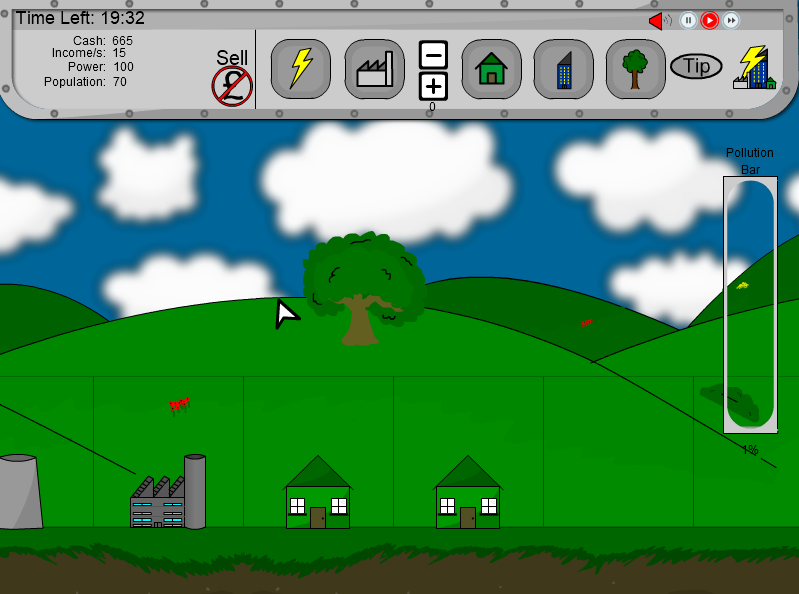The height and width of the screenshot is (594, 799).
Task: Click the Pollution Bar gauge
Action: coord(749,305)
